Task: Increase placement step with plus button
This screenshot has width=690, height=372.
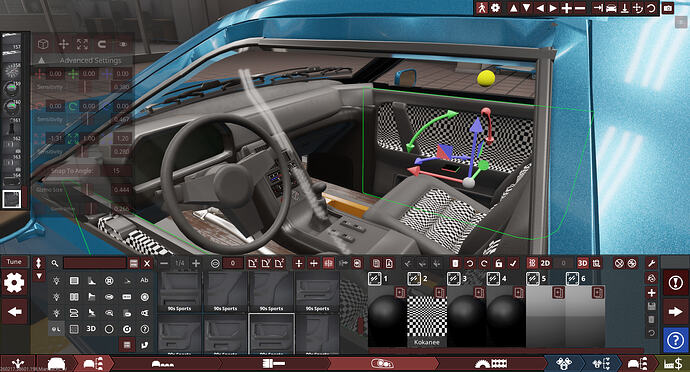Action: click(x=196, y=263)
